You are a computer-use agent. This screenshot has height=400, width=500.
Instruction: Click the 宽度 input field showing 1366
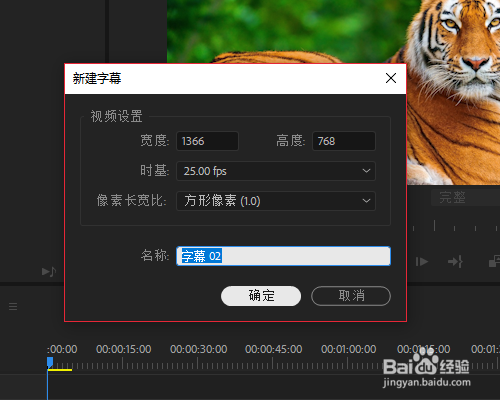point(207,141)
